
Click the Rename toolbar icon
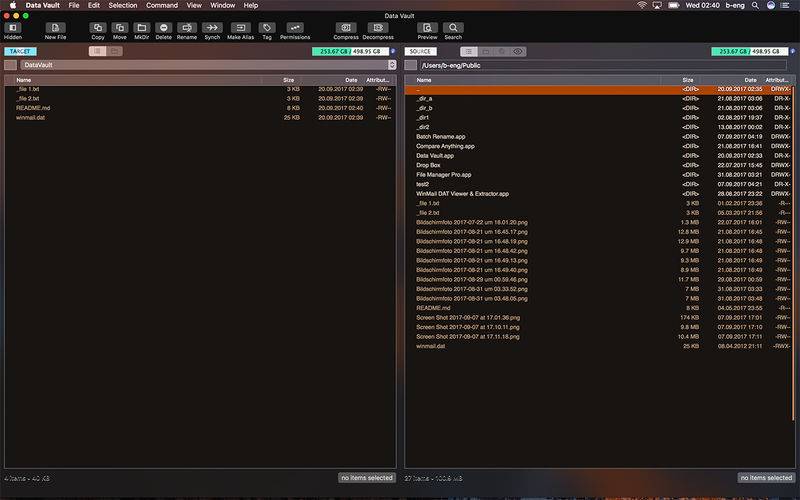[x=187, y=28]
